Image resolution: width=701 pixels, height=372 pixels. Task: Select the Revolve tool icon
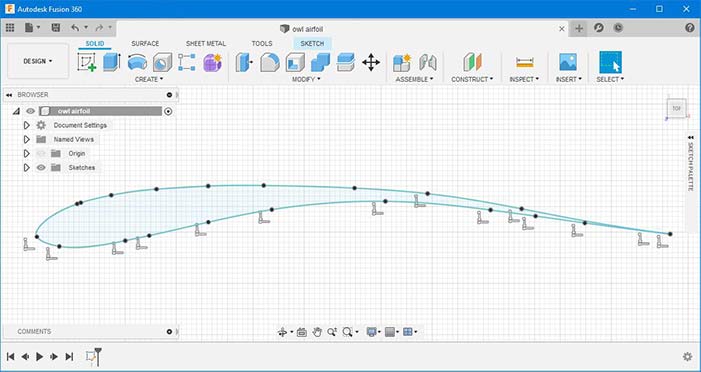click(x=137, y=62)
